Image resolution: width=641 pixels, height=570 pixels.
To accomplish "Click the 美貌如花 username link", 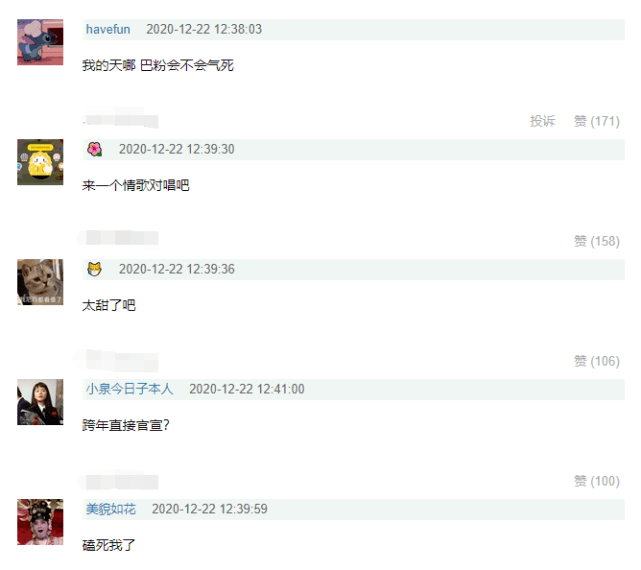I will tap(111, 509).
